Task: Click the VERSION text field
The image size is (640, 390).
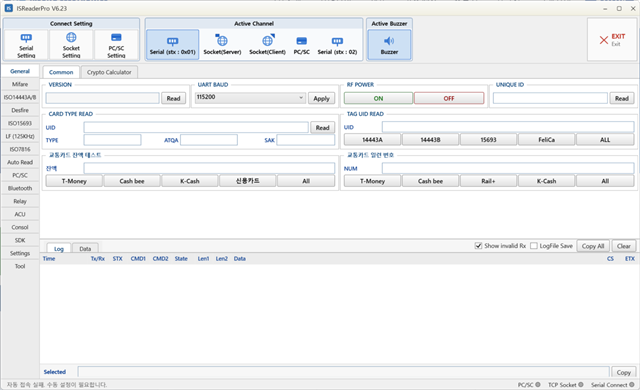Action: [x=102, y=98]
